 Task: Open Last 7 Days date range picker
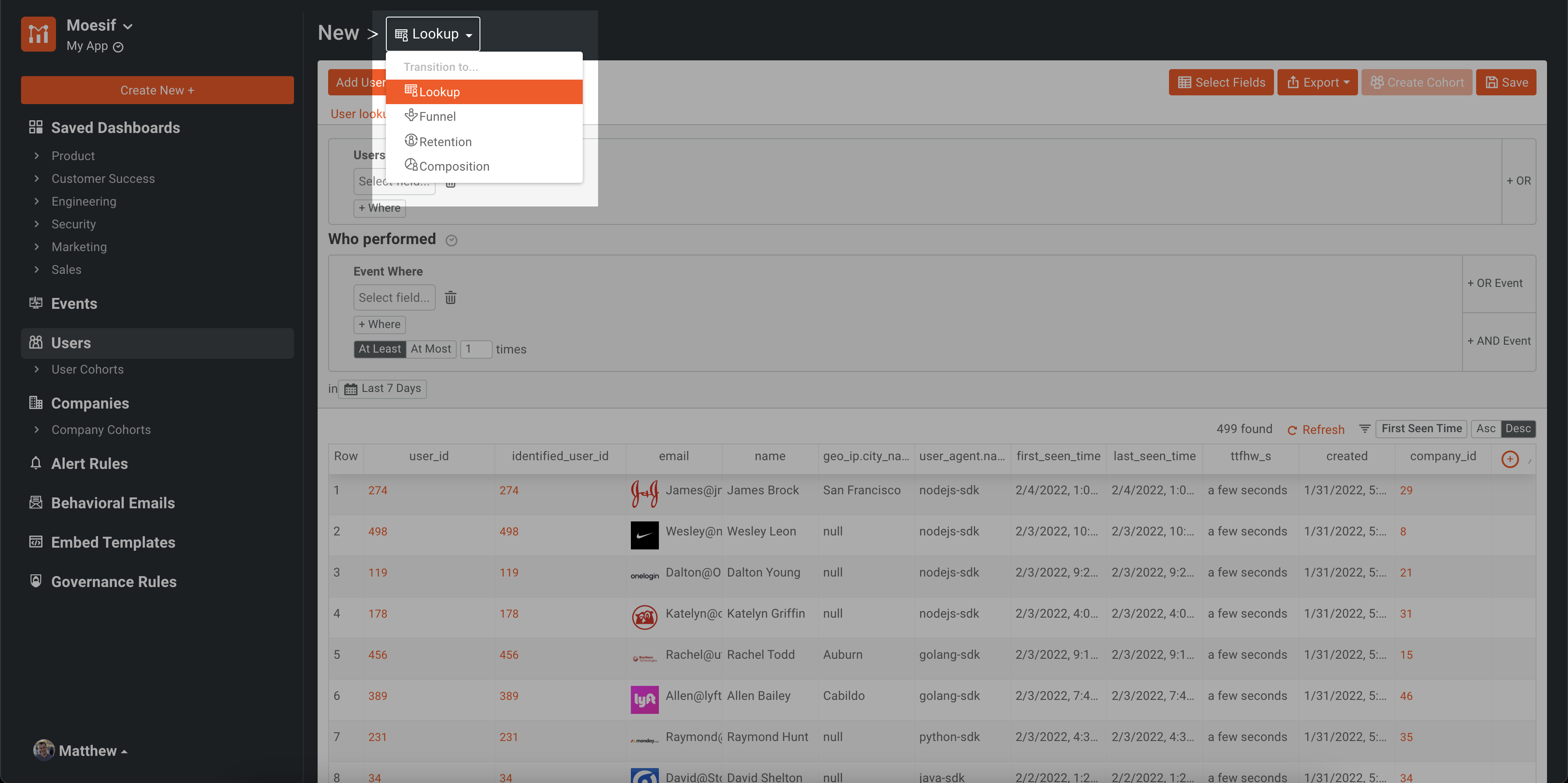[x=383, y=388]
